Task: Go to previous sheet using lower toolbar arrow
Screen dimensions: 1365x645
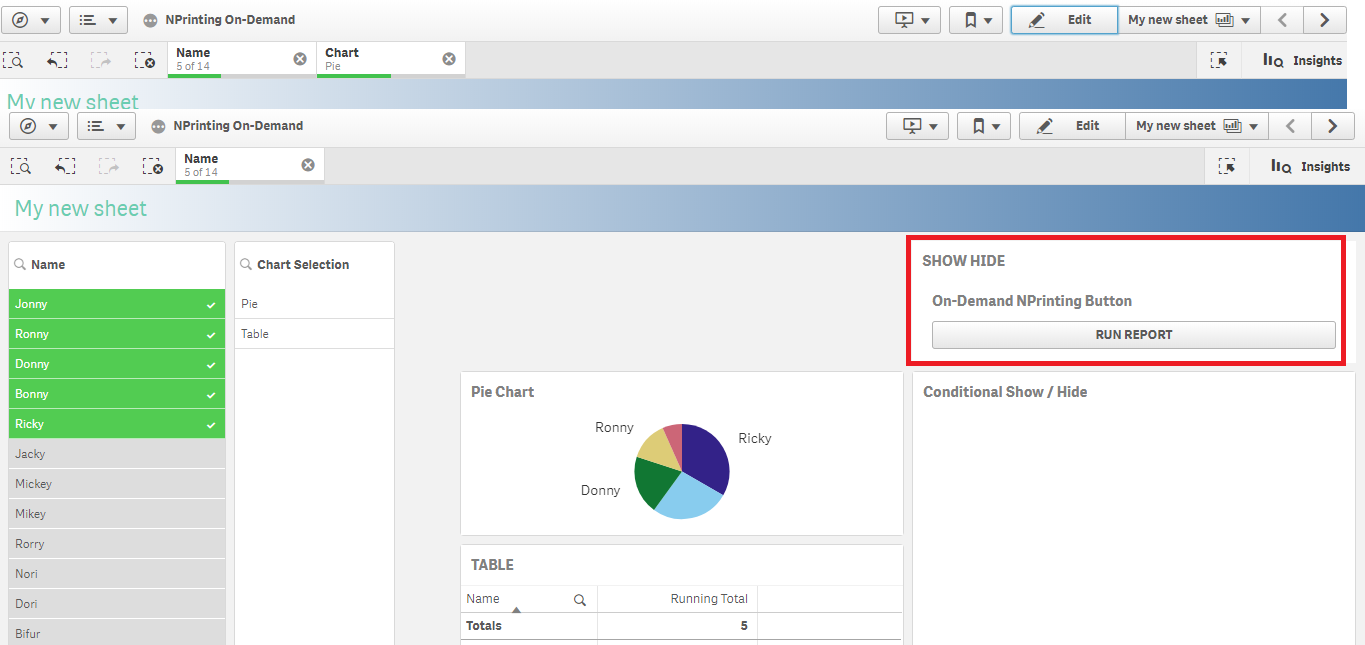Action: click(1290, 126)
